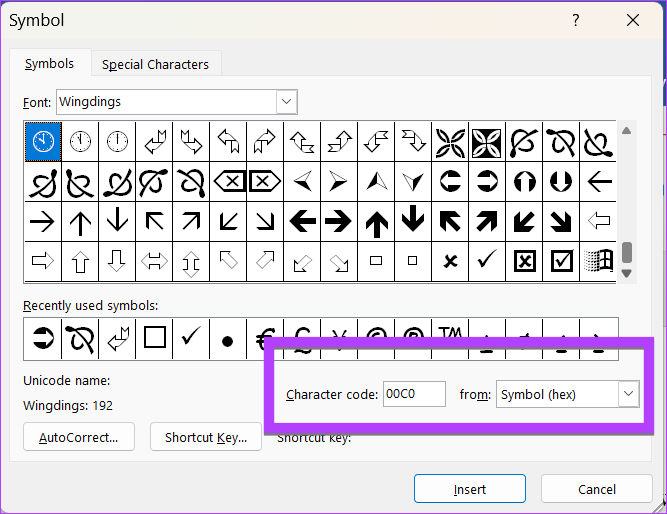Open the Font dropdown showing Wingdings

pyautogui.click(x=287, y=102)
